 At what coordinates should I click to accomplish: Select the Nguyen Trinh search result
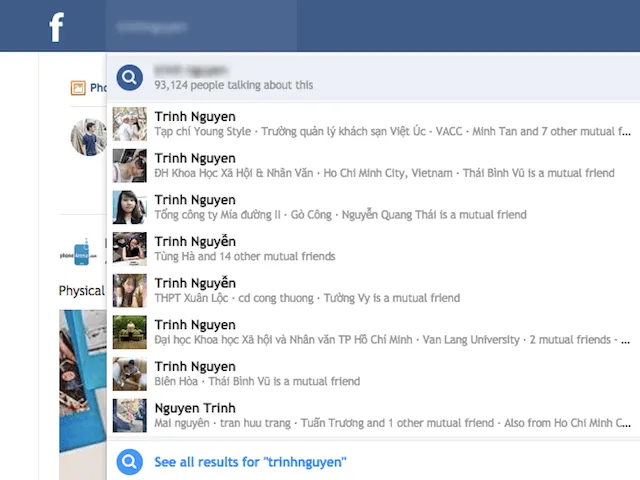pos(373,415)
